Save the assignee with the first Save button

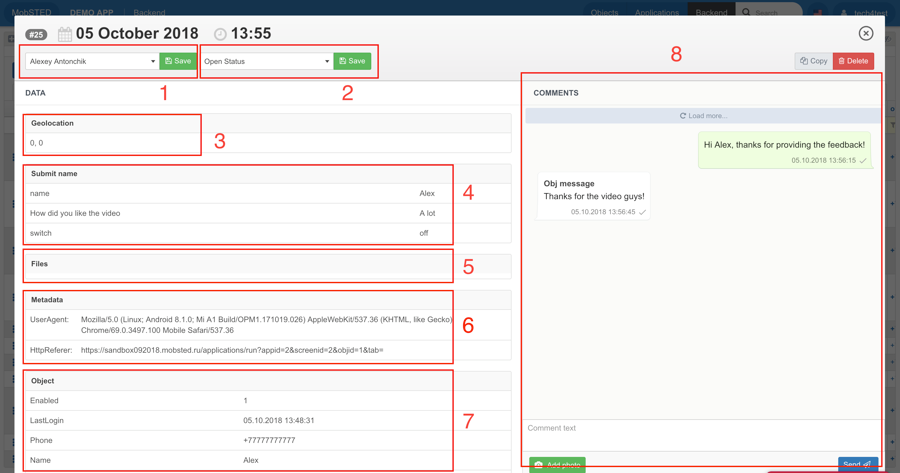tap(178, 61)
